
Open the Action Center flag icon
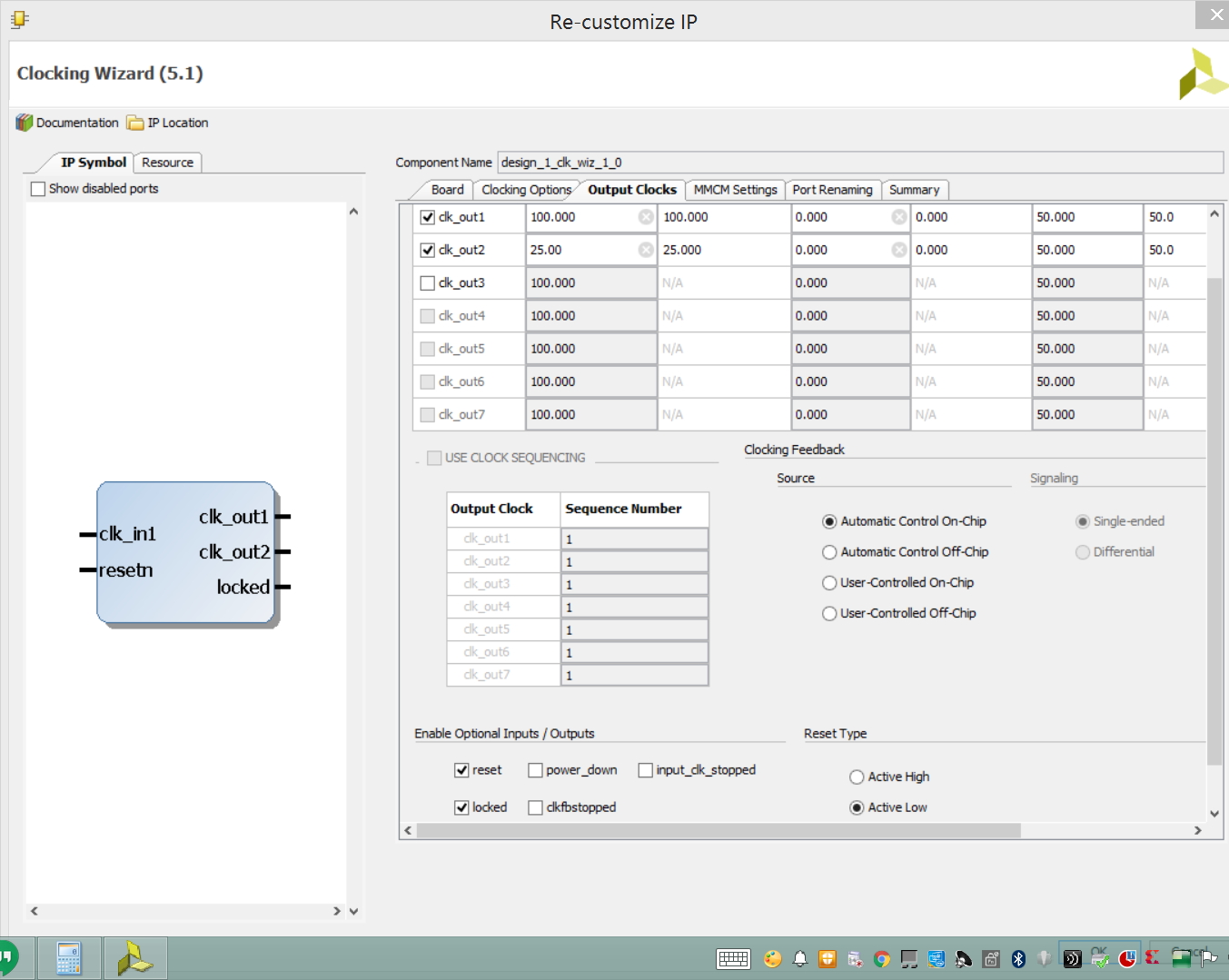pos(1209,957)
